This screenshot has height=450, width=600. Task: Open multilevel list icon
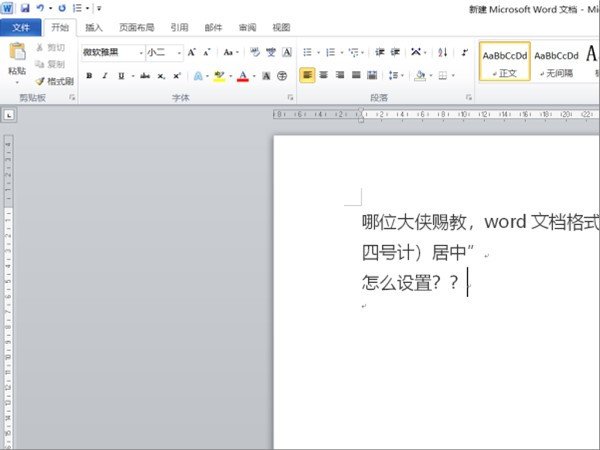click(x=354, y=52)
